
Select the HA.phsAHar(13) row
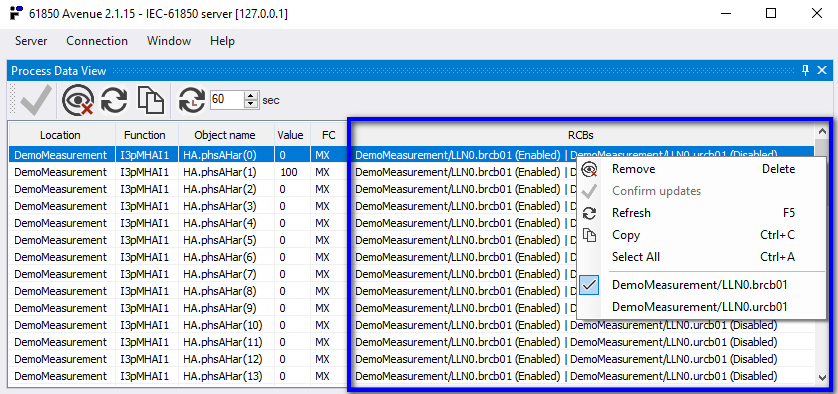point(411,376)
